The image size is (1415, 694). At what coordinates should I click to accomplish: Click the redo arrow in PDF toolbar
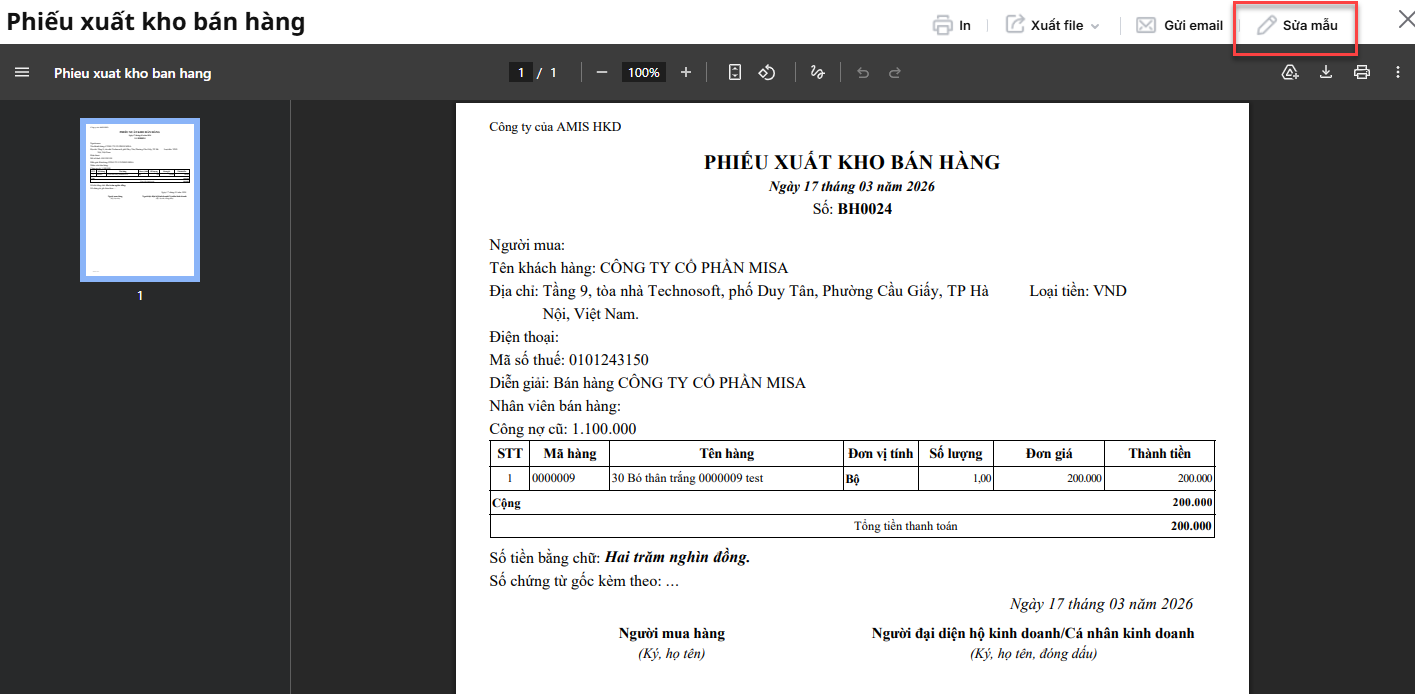coord(895,72)
